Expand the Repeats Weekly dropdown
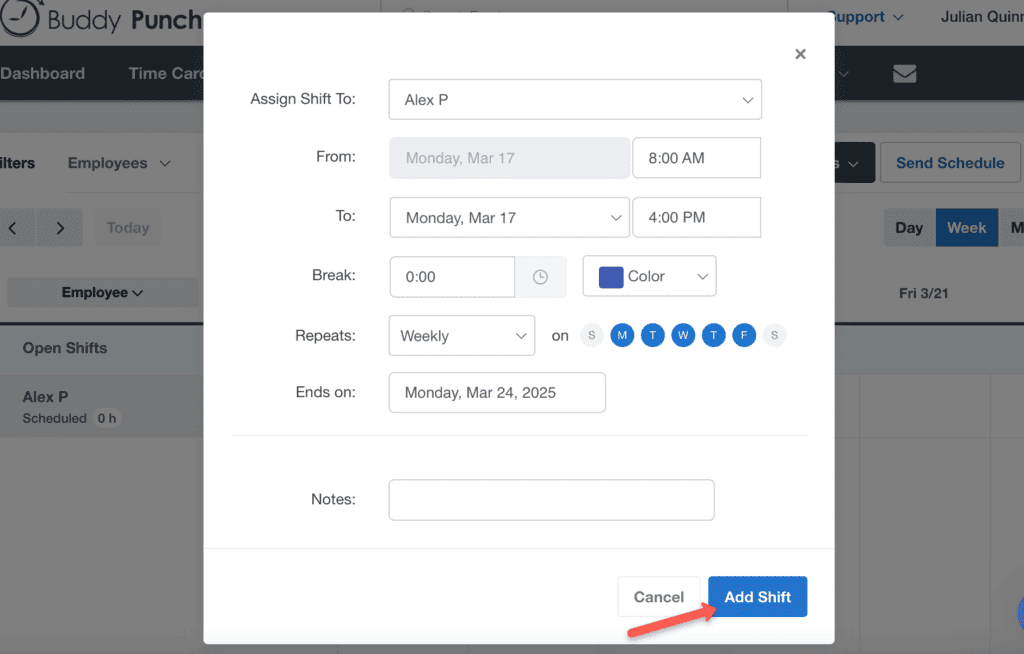Image resolution: width=1024 pixels, height=654 pixels. tap(461, 336)
